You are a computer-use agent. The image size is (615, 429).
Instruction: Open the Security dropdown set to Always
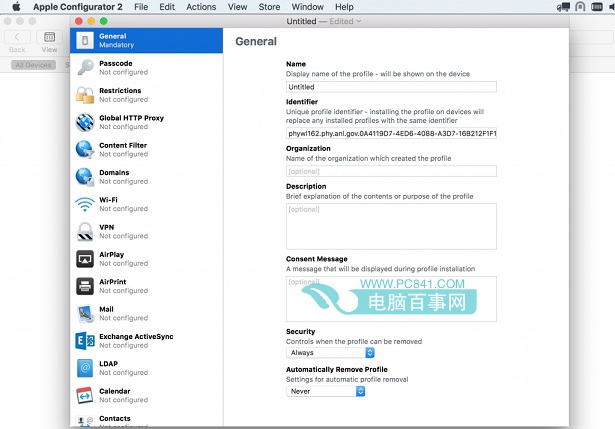click(326, 352)
